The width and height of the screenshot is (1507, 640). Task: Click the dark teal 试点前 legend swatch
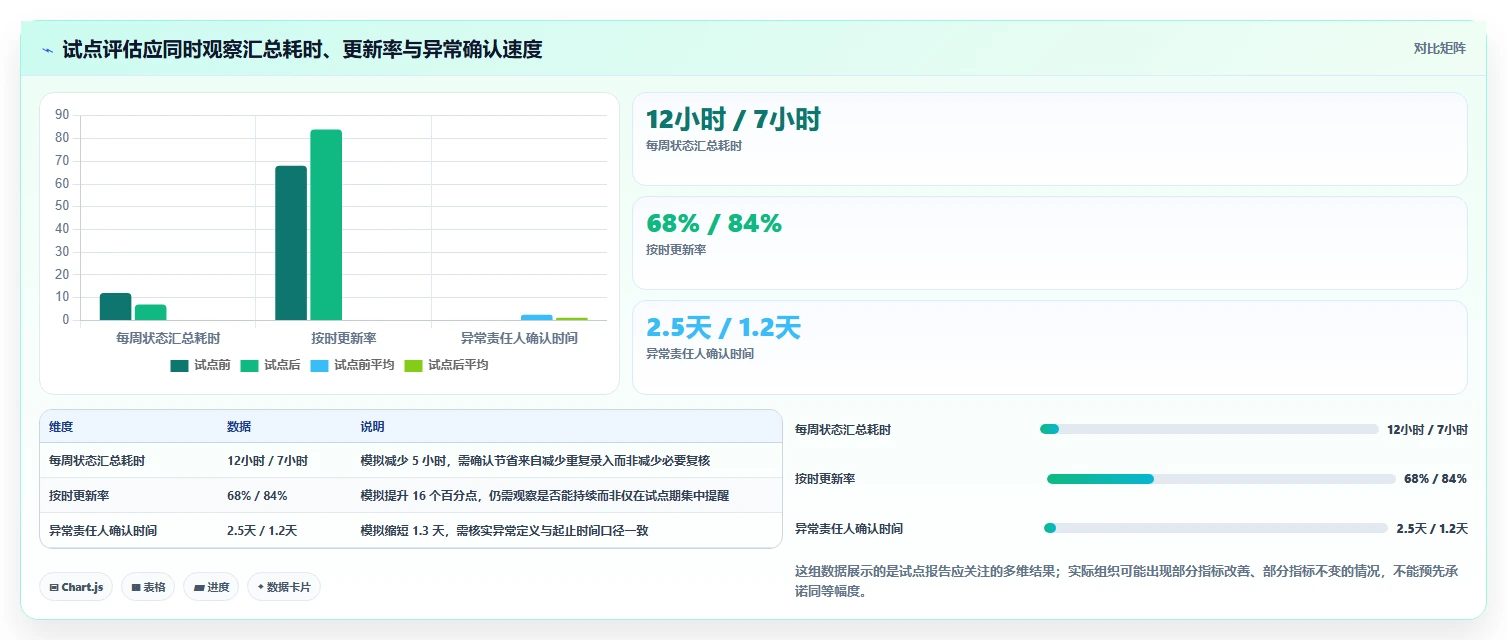[x=179, y=365]
